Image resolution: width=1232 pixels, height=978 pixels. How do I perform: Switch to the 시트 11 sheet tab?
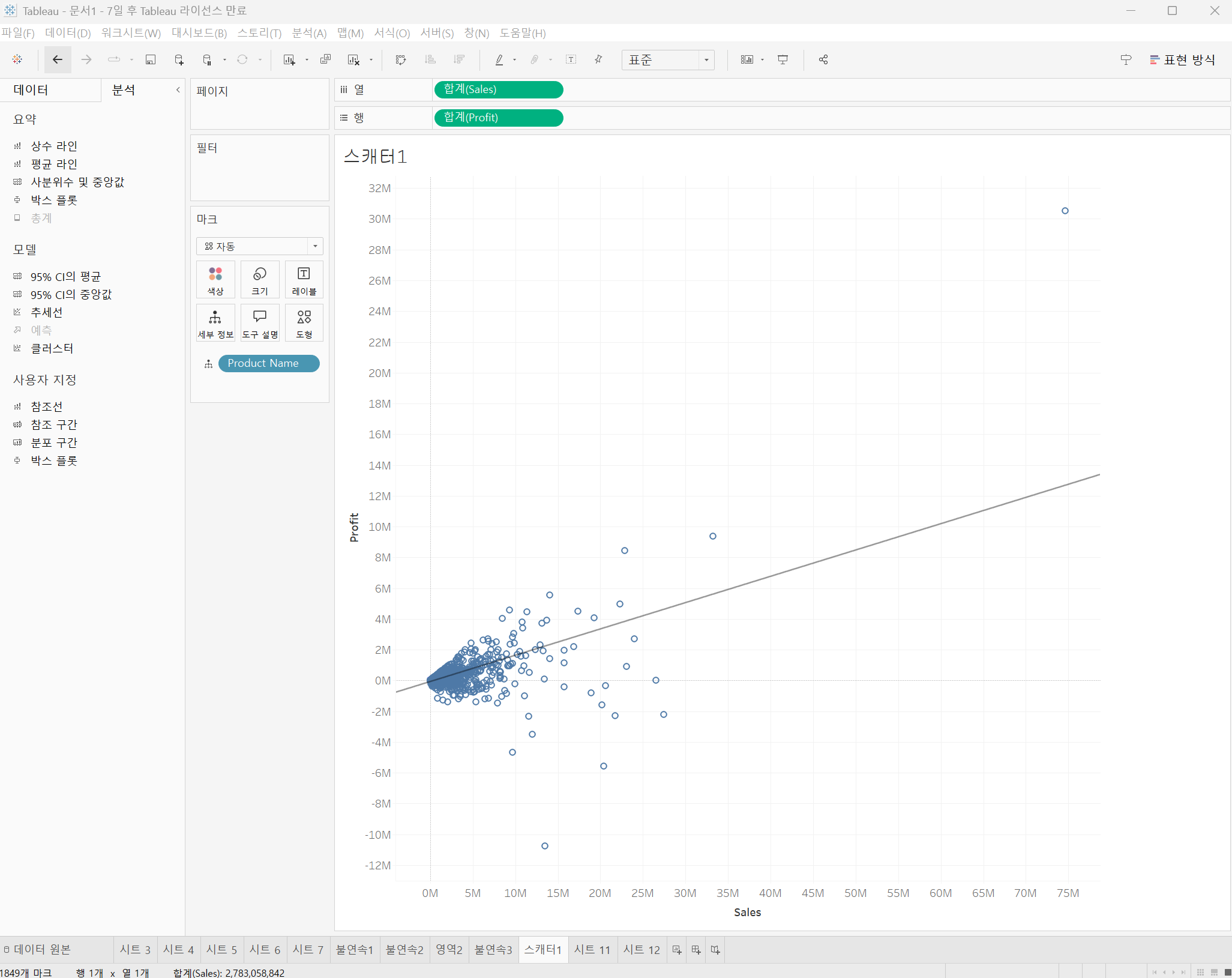click(592, 950)
